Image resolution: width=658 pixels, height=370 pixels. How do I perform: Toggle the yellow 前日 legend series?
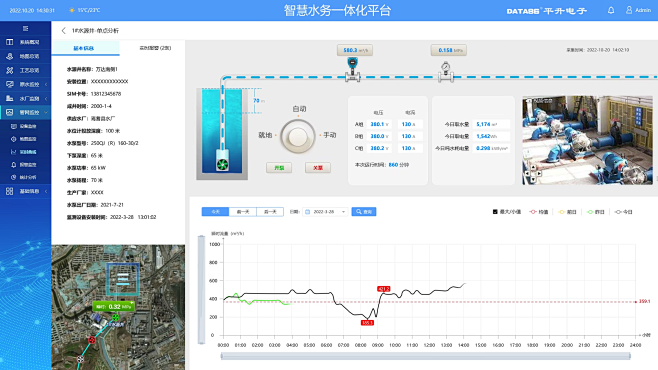(x=568, y=212)
